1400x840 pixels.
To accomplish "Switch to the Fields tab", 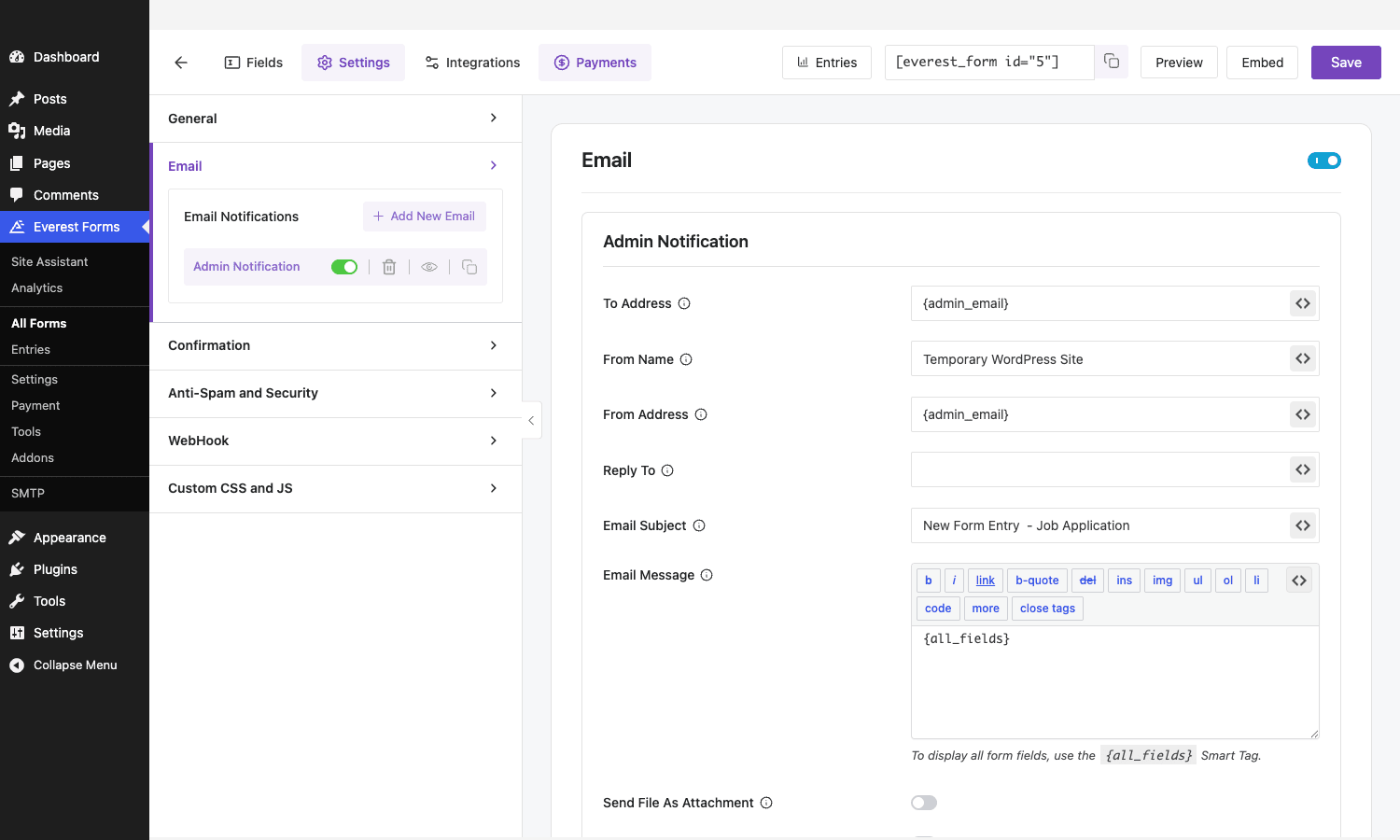I will [254, 63].
